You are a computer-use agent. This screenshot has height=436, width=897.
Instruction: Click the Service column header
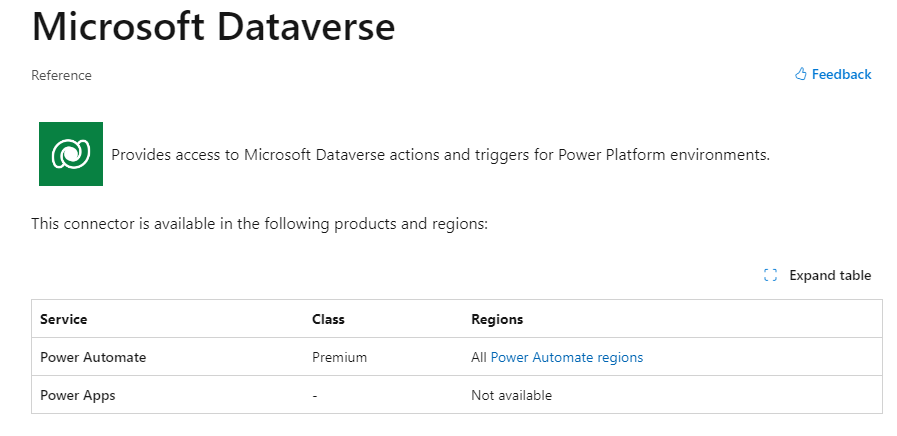[x=63, y=319]
